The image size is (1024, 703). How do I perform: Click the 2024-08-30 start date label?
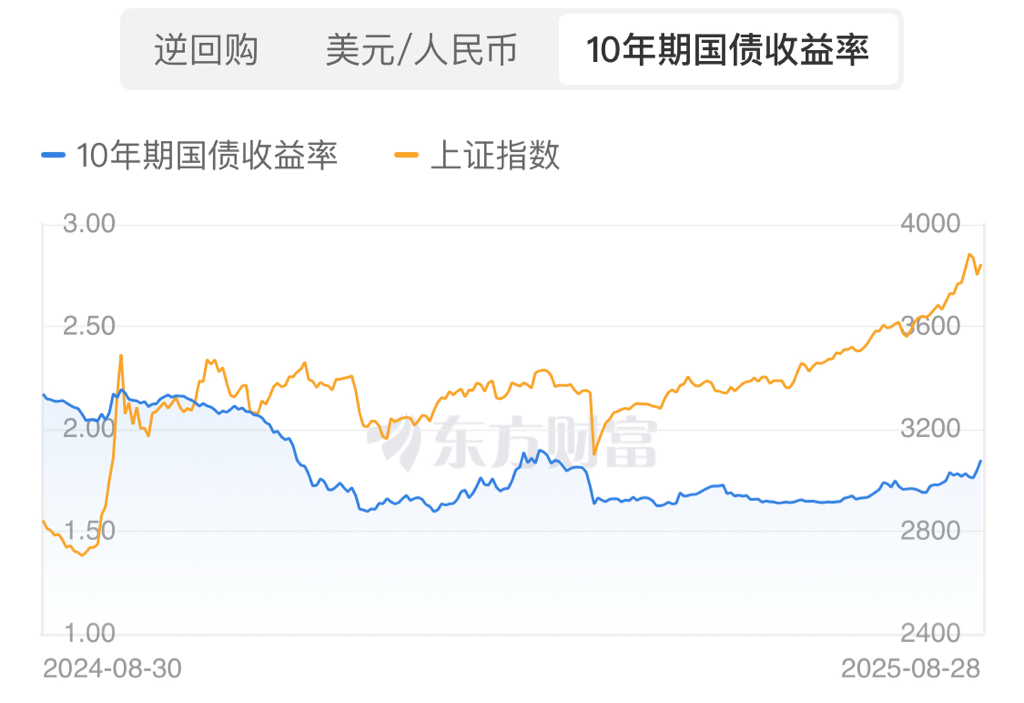click(x=112, y=668)
